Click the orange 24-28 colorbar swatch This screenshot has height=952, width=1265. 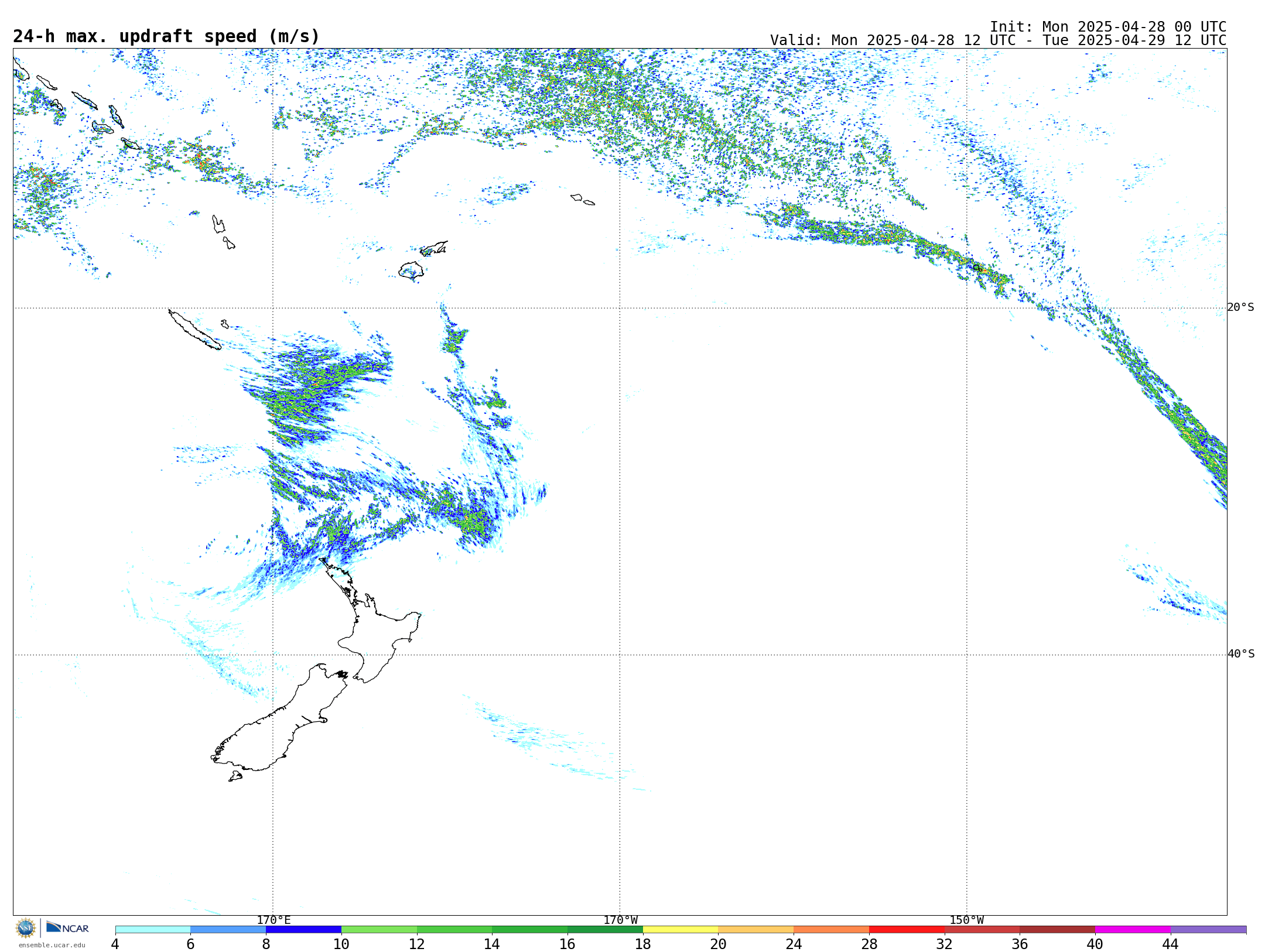tap(831, 930)
